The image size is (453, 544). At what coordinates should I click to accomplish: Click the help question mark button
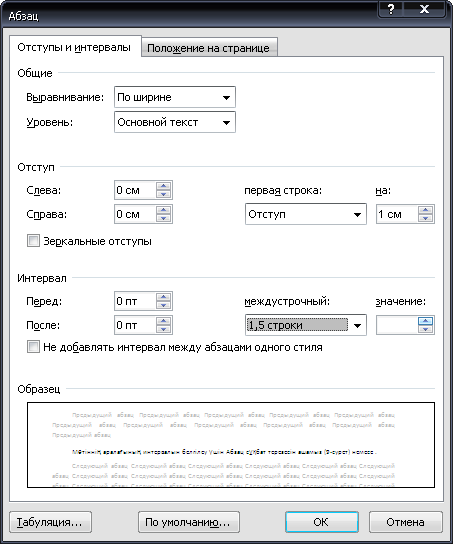pyautogui.click(x=391, y=9)
